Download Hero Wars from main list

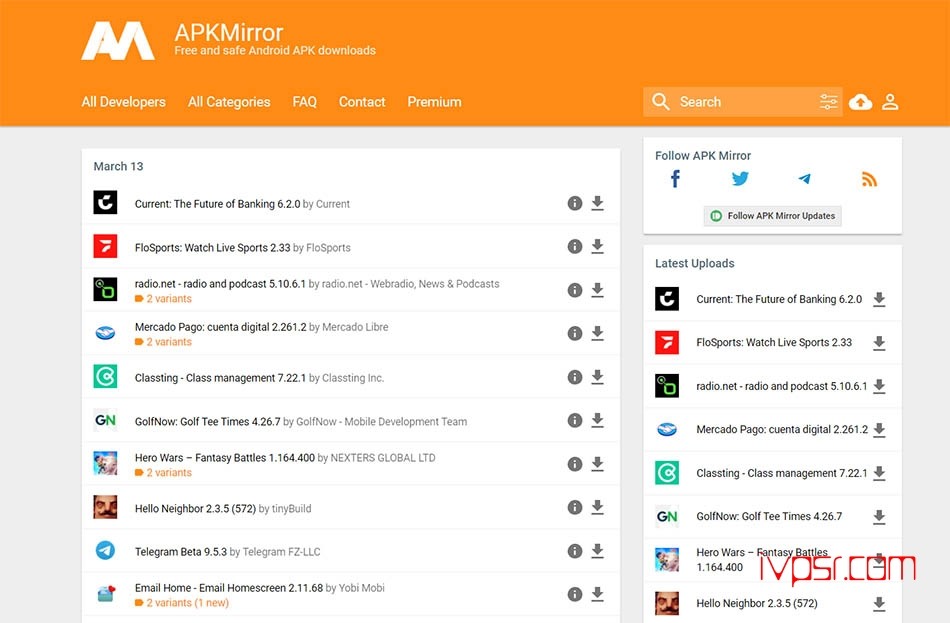pos(597,464)
